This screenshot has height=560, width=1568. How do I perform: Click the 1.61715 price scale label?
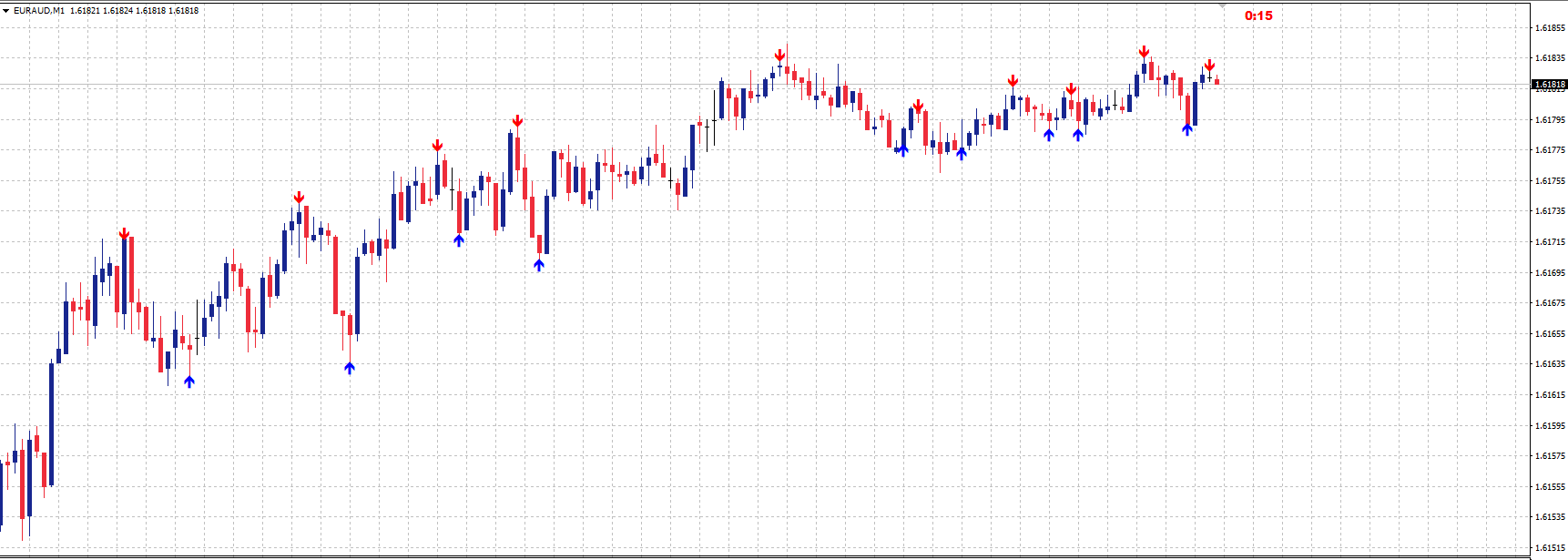click(x=1550, y=242)
